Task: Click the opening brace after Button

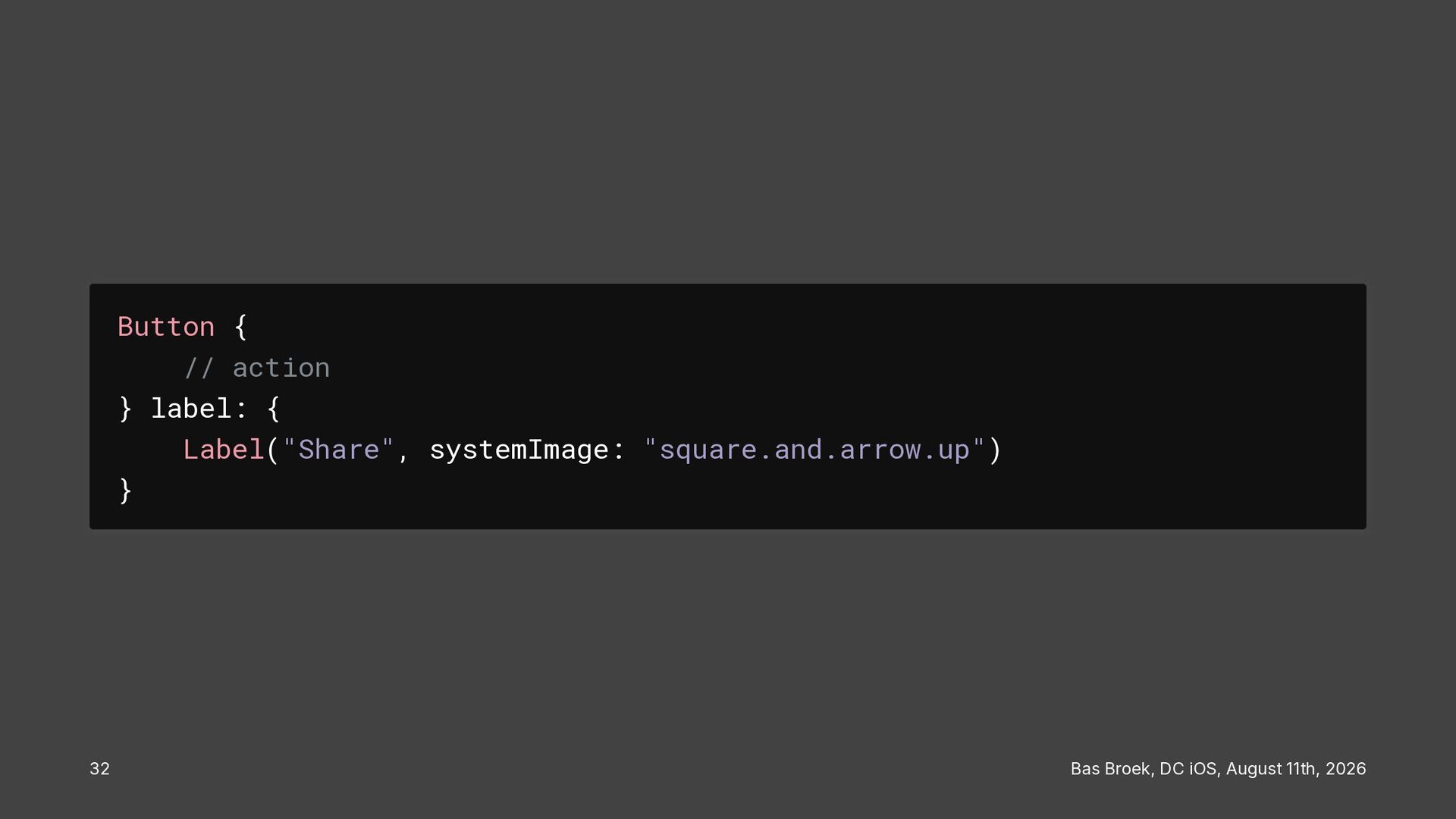Action: click(x=240, y=327)
